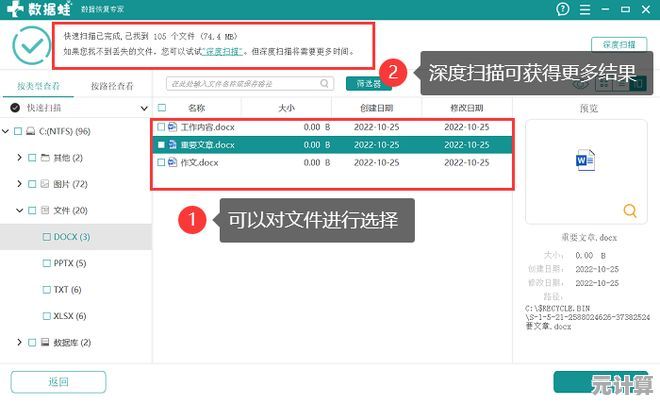The image size is (660, 404).
Task: Select the 工作内容.docx file name
Action: click(208, 127)
